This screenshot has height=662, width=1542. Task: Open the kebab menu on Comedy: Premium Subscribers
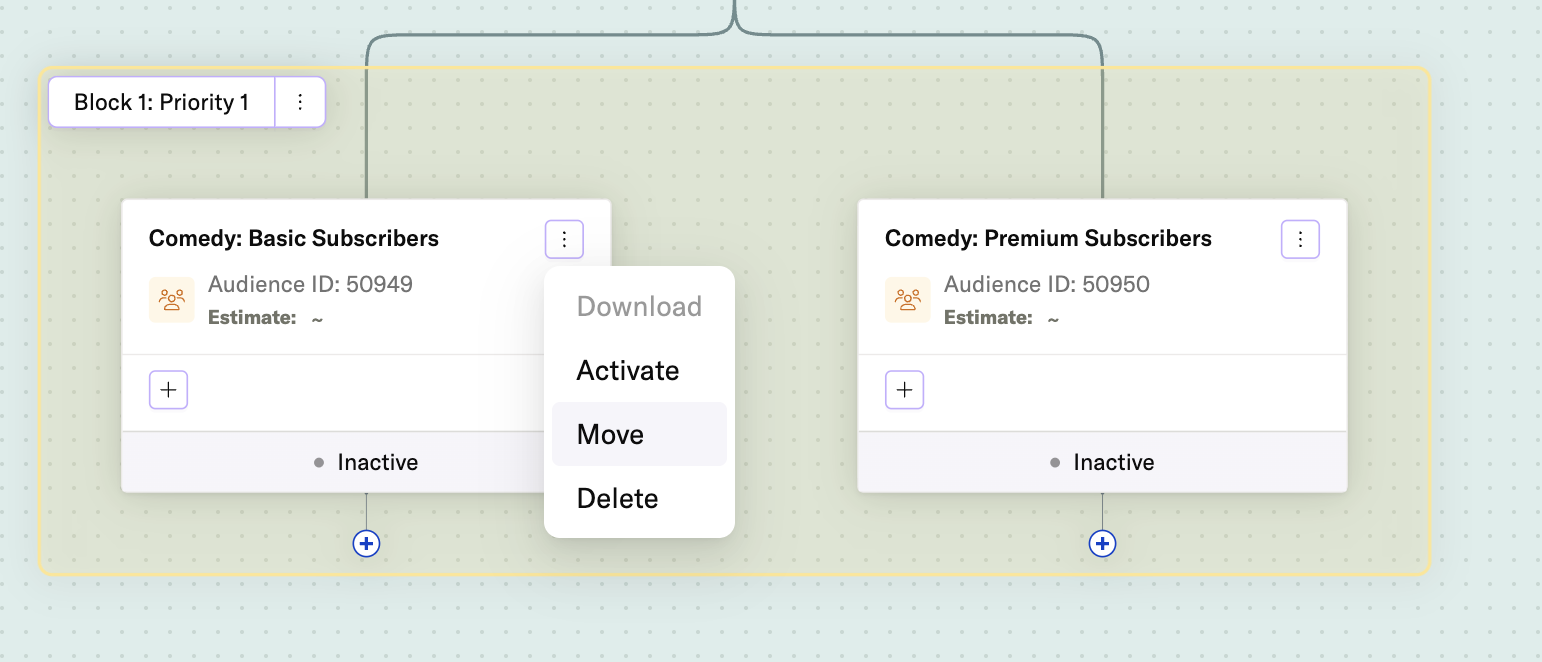click(x=1300, y=239)
